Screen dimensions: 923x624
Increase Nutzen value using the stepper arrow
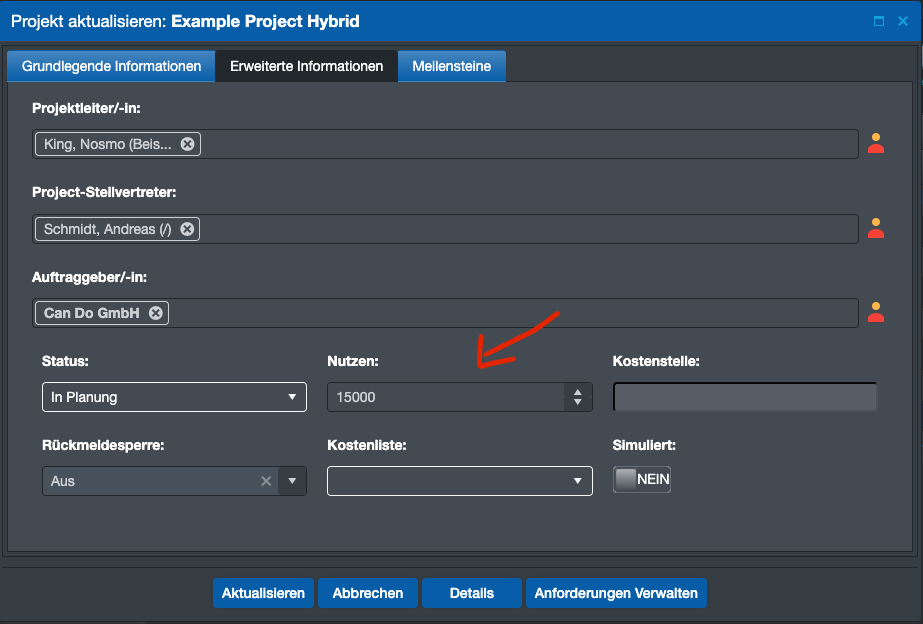[x=577, y=392]
